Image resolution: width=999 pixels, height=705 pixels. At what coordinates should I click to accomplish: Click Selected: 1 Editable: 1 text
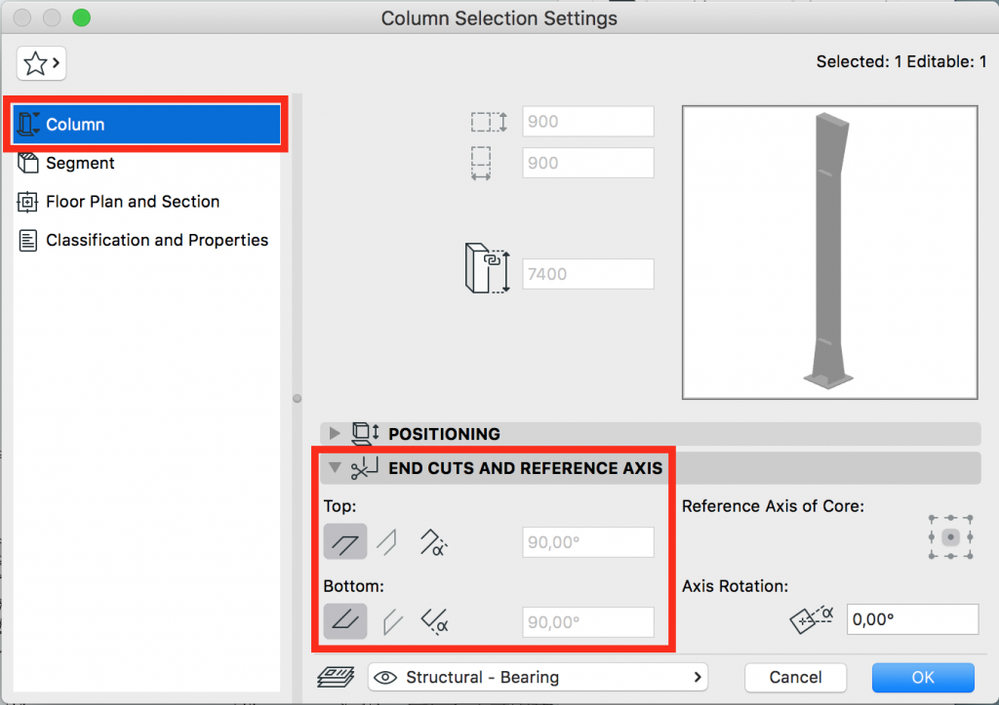click(902, 62)
